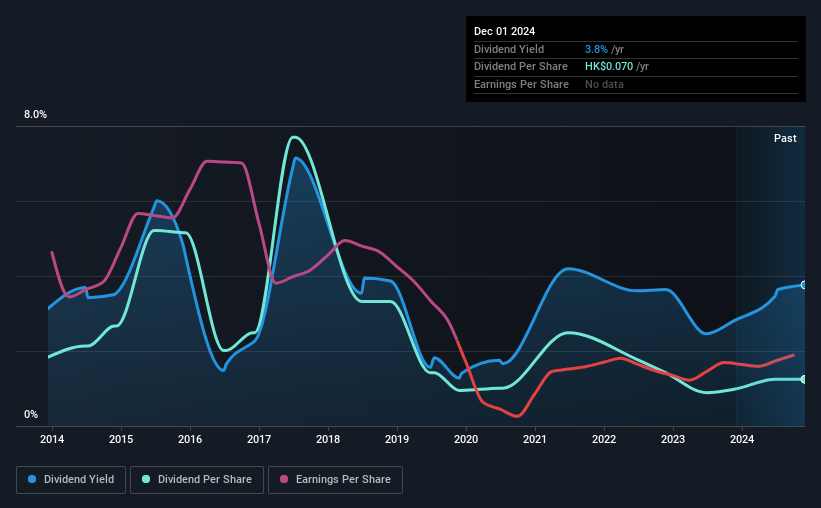This screenshot has height=508, width=821.
Task: Click the Dec 01 2024 tooltip date
Action: coord(504,31)
